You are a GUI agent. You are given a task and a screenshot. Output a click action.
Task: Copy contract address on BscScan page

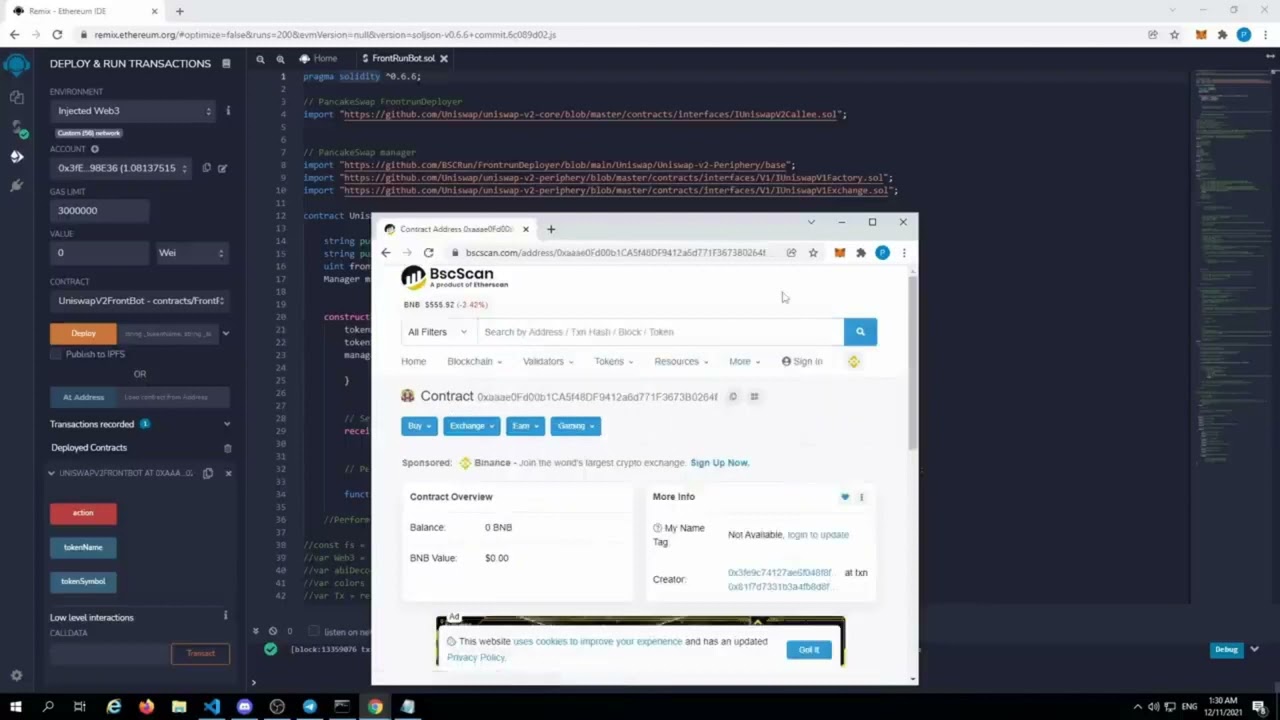click(x=733, y=397)
